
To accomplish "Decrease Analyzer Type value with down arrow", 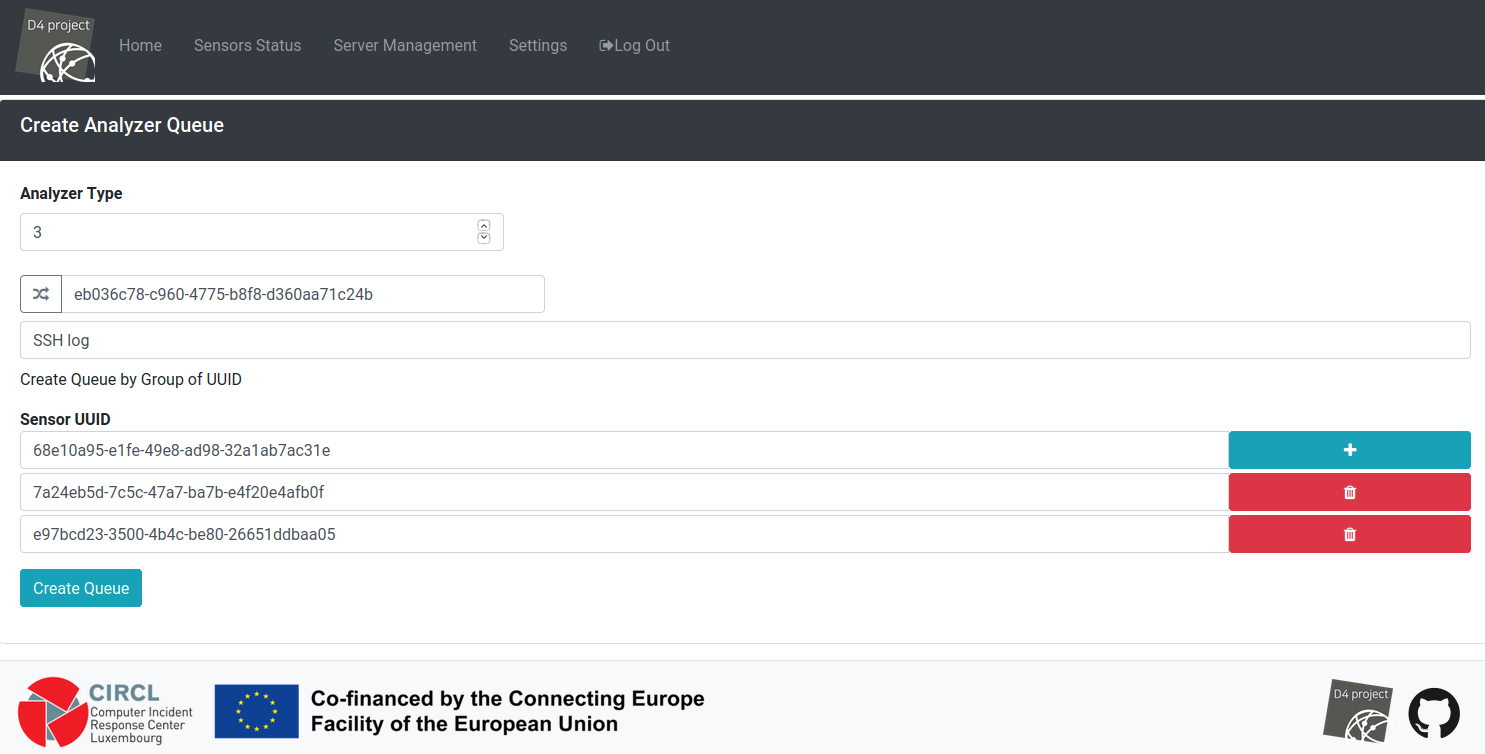I will tap(484, 238).
